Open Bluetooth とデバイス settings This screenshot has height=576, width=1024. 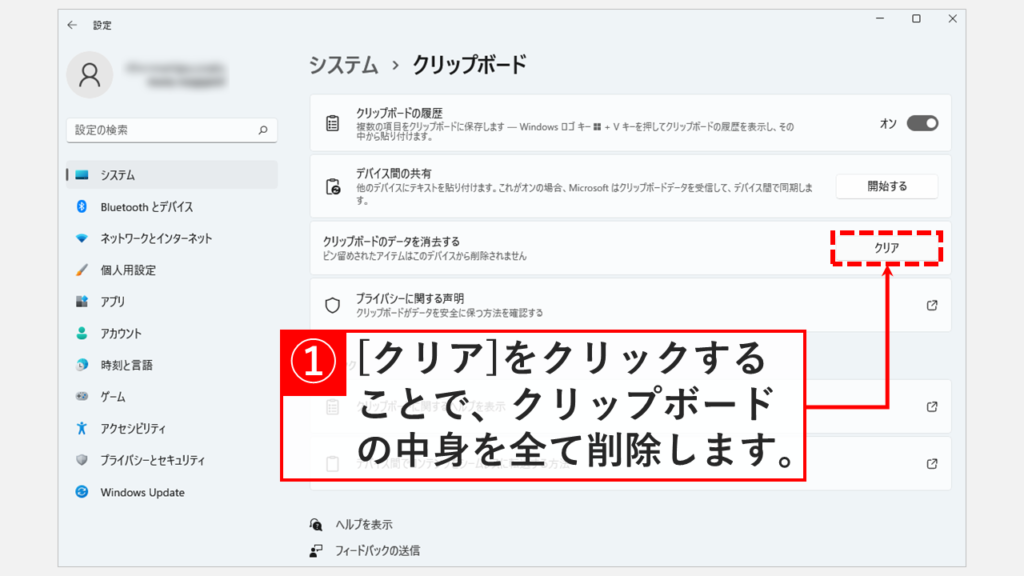click(x=146, y=207)
